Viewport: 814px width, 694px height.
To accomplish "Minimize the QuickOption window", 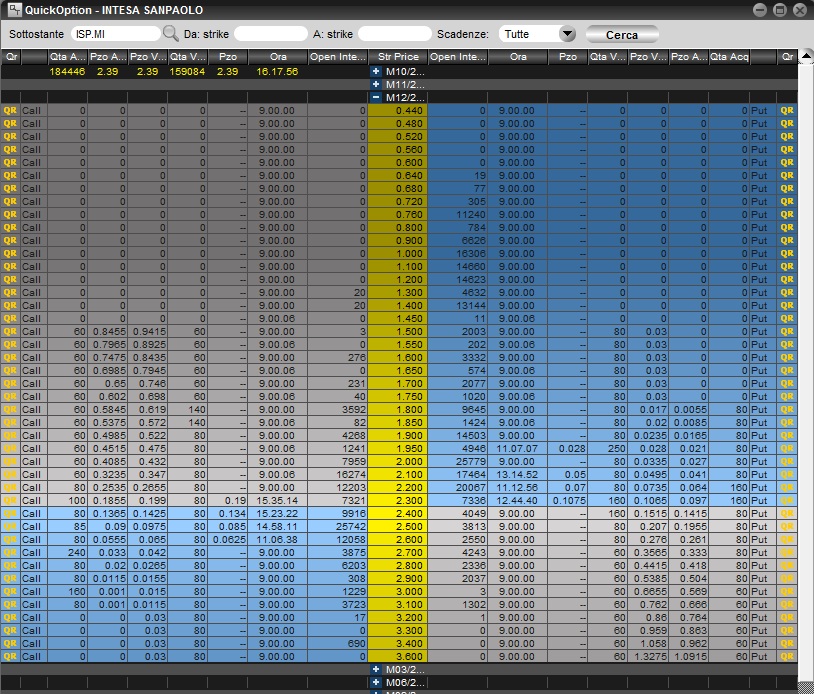I will [x=759, y=10].
